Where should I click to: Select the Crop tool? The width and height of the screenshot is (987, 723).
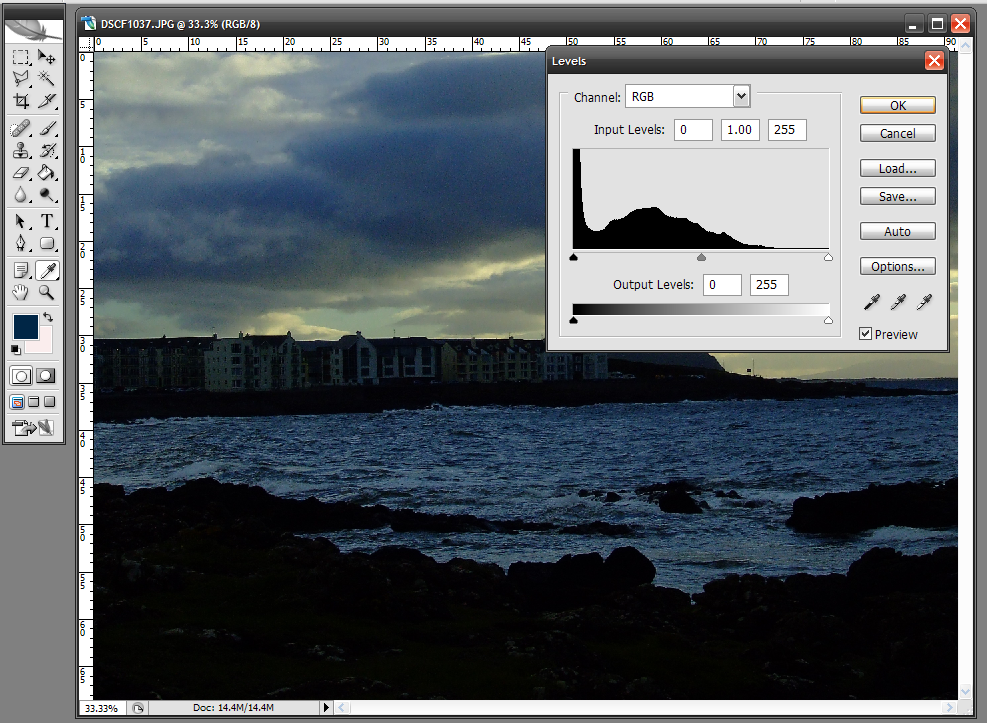click(x=20, y=100)
